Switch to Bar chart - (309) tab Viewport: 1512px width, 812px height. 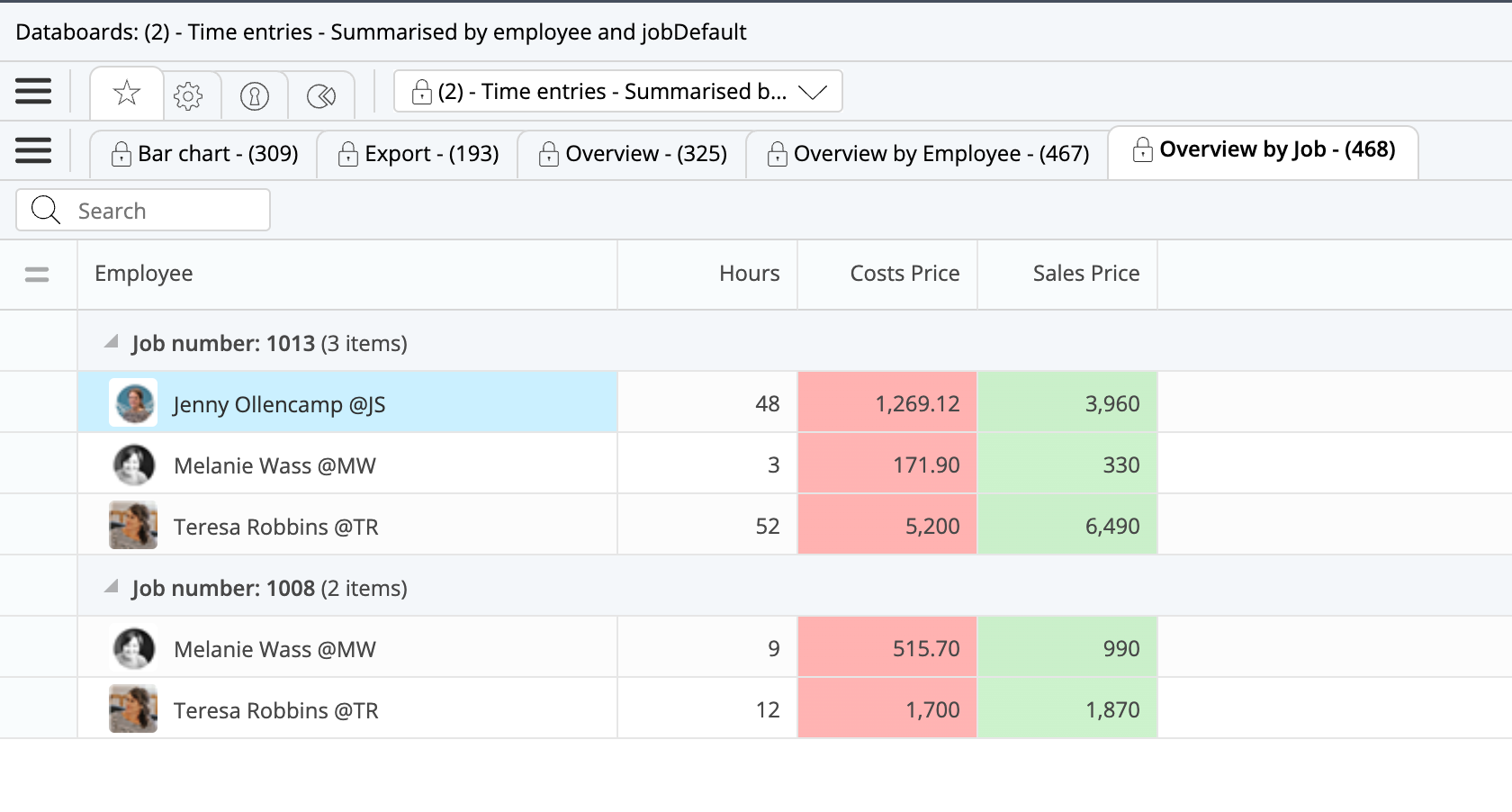205,154
